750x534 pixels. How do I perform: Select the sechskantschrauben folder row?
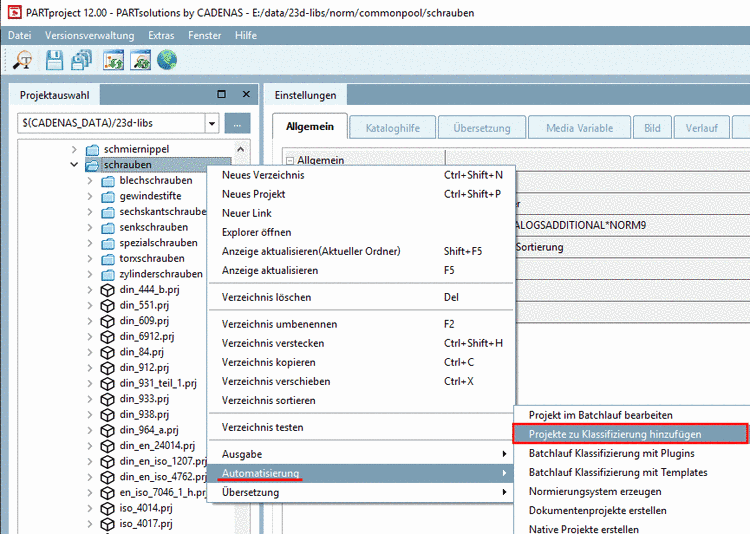click(163, 212)
